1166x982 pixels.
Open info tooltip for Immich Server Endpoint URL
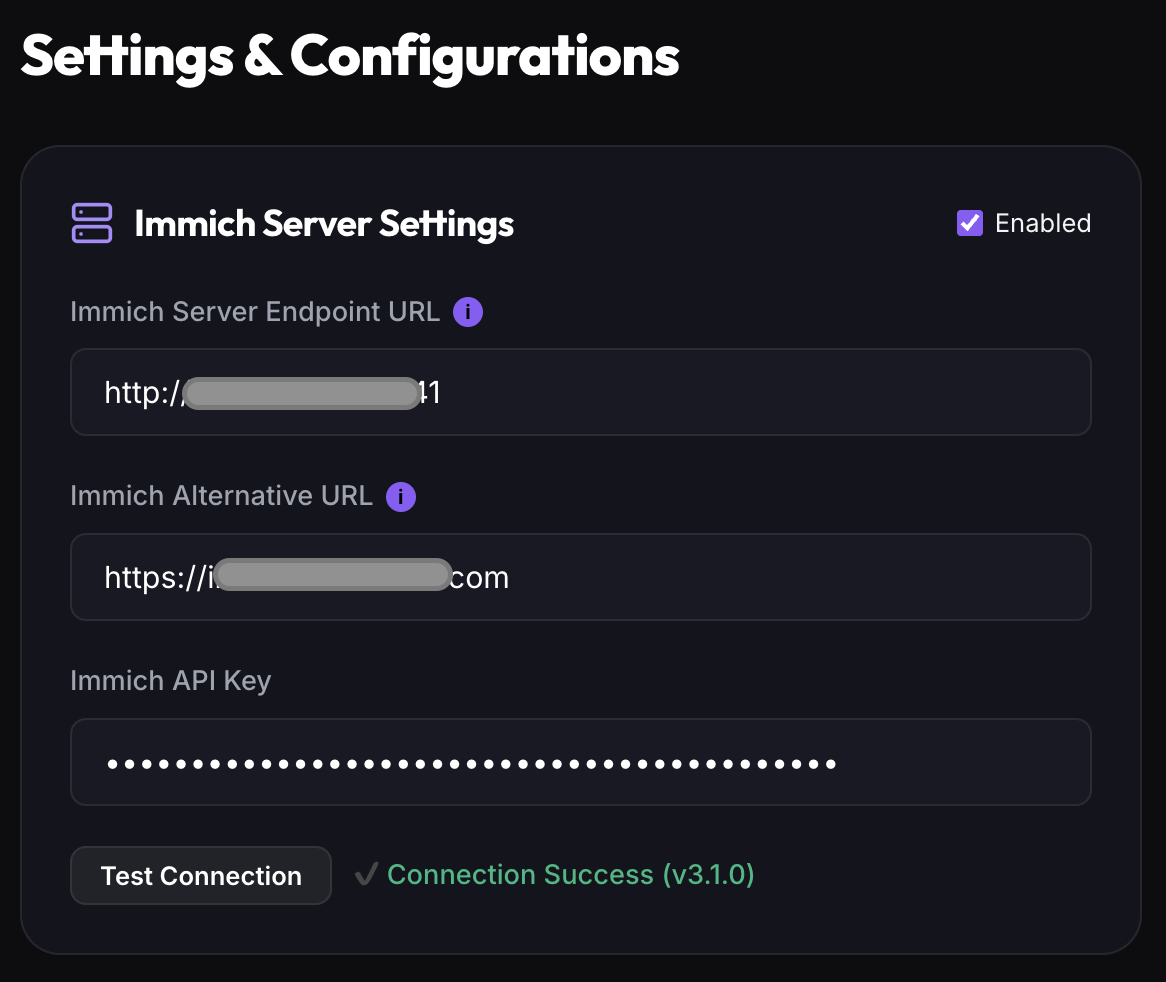click(468, 312)
